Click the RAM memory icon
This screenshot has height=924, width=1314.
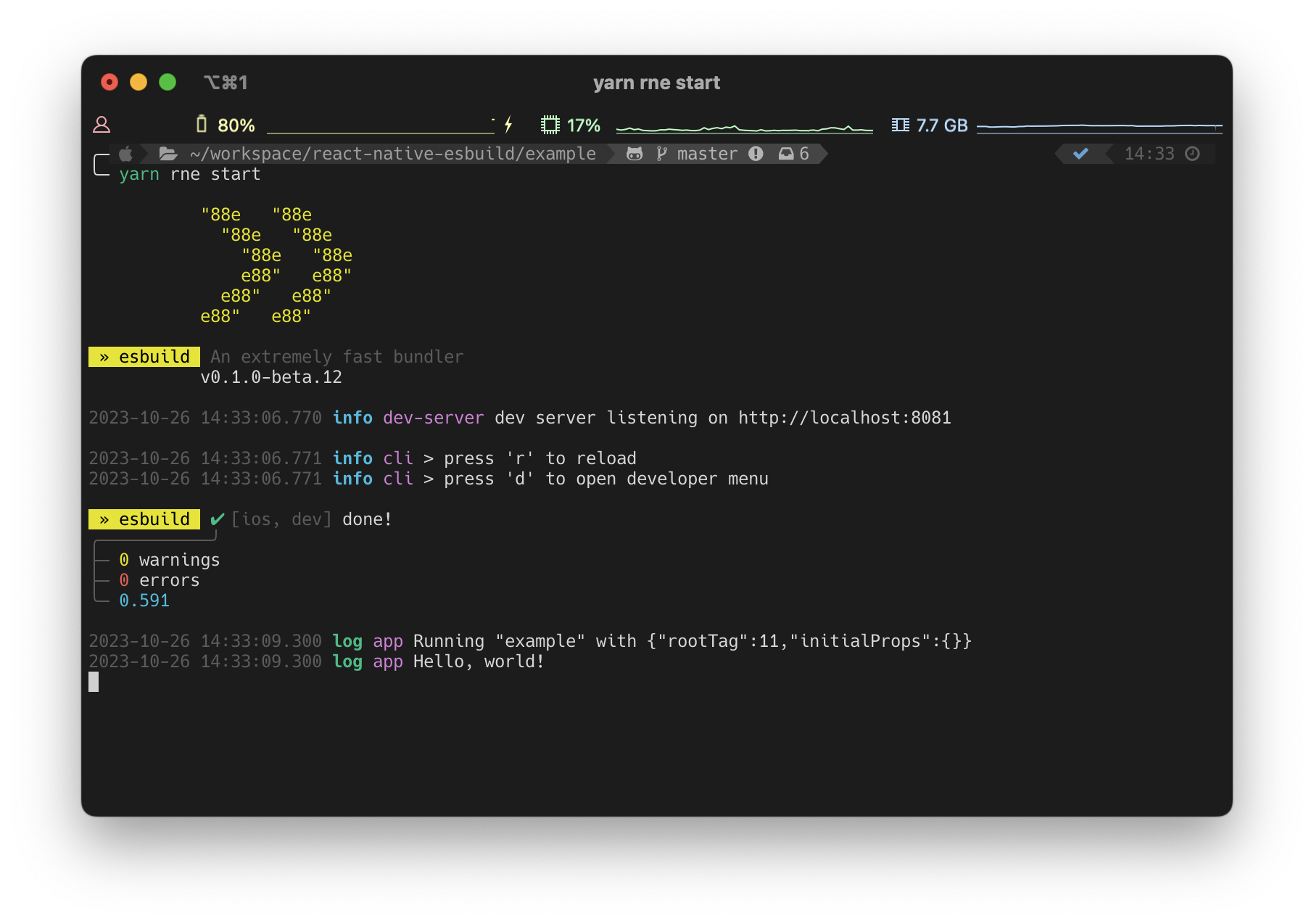(x=901, y=124)
